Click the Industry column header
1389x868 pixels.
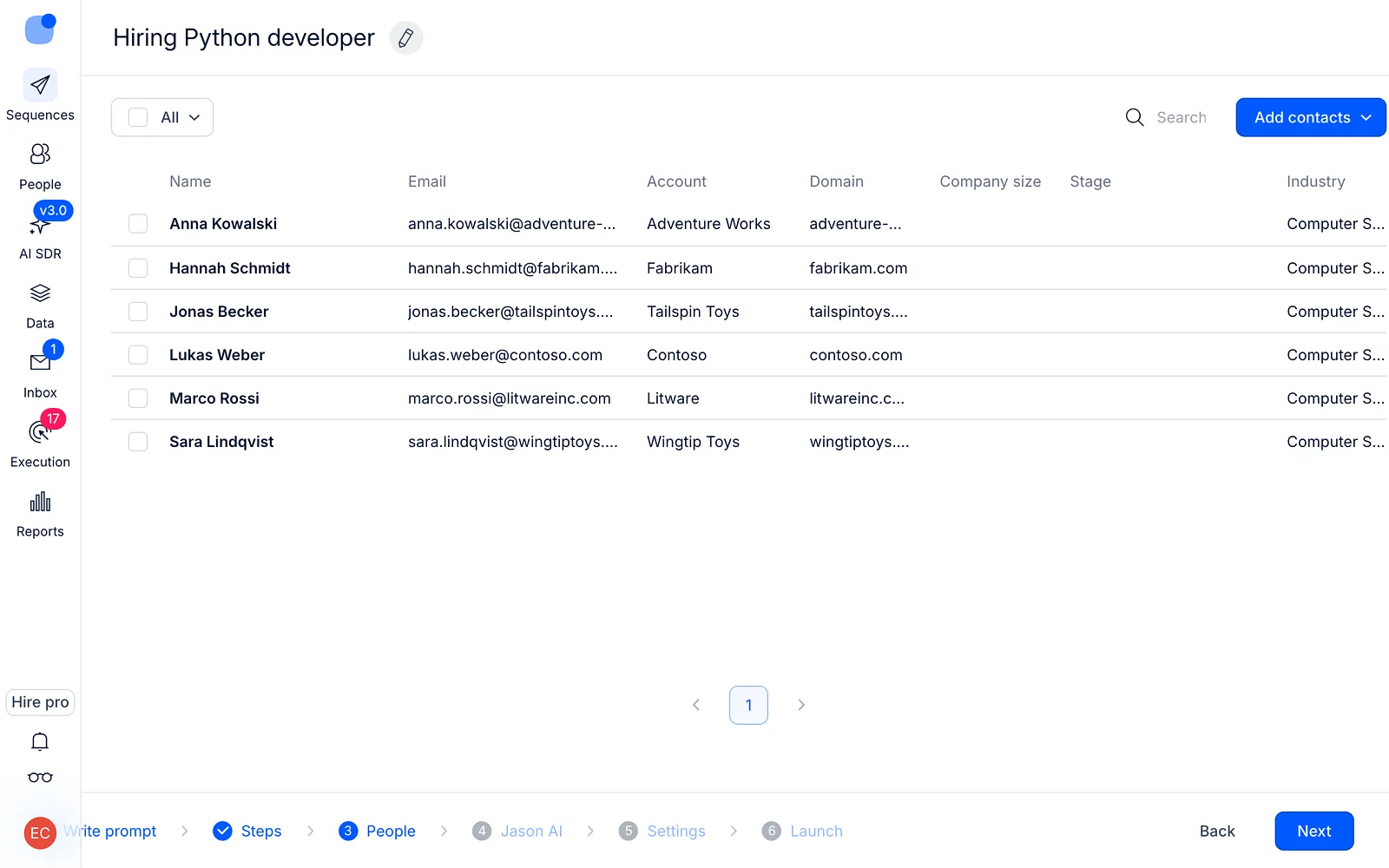pyautogui.click(x=1315, y=181)
